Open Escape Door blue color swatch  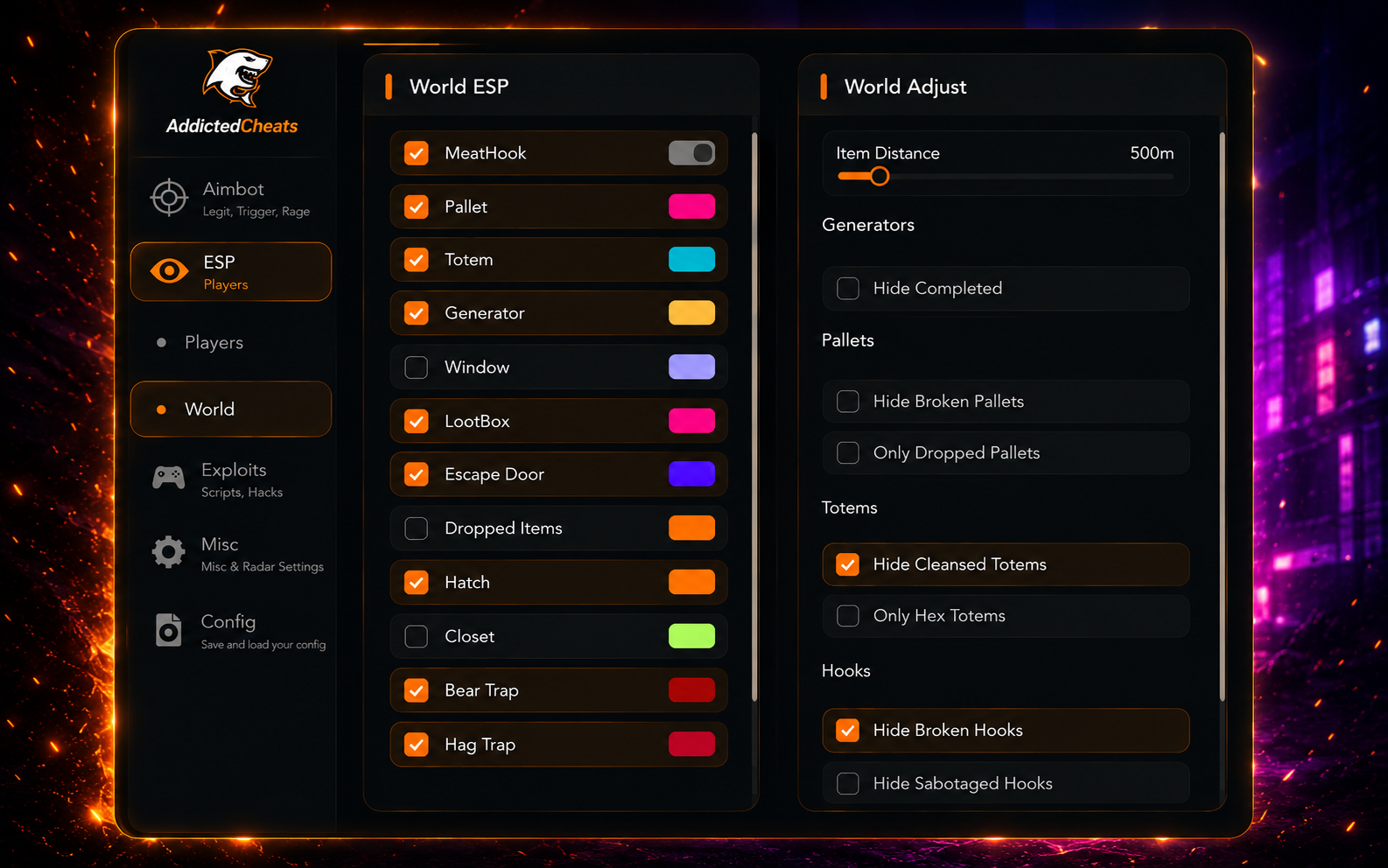pos(691,474)
